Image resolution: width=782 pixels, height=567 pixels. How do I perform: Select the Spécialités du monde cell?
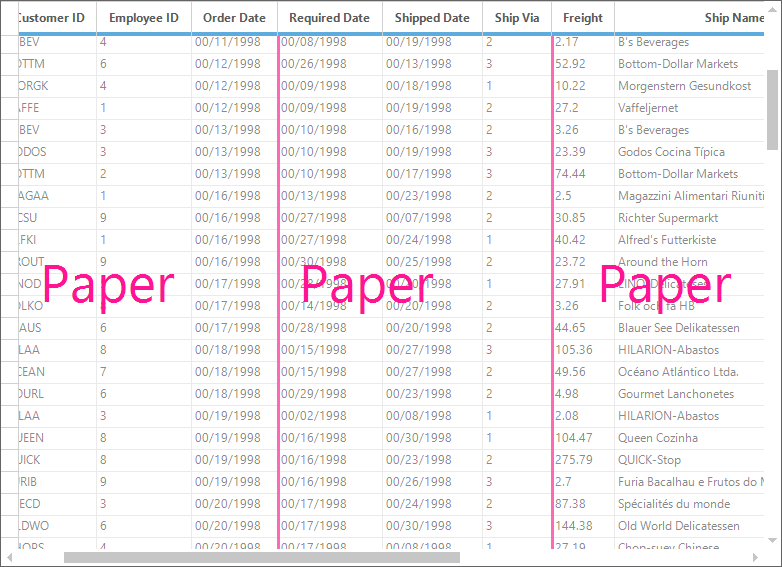pos(689,504)
